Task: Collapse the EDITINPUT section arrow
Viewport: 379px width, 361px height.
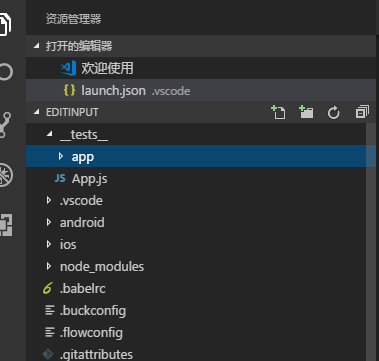Action: (36, 112)
